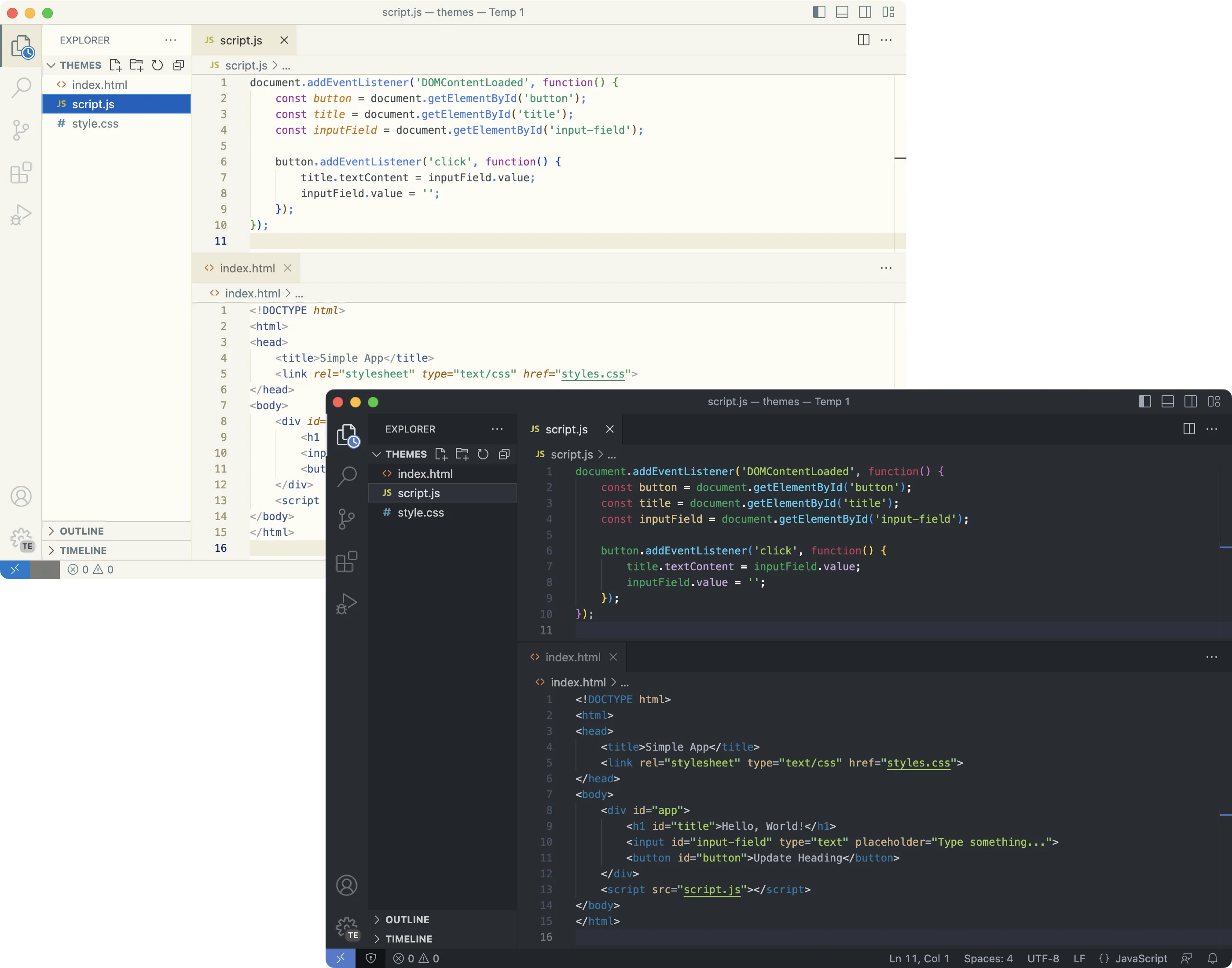
Task: Click JavaScript language mode in status bar
Action: click(x=1140, y=958)
